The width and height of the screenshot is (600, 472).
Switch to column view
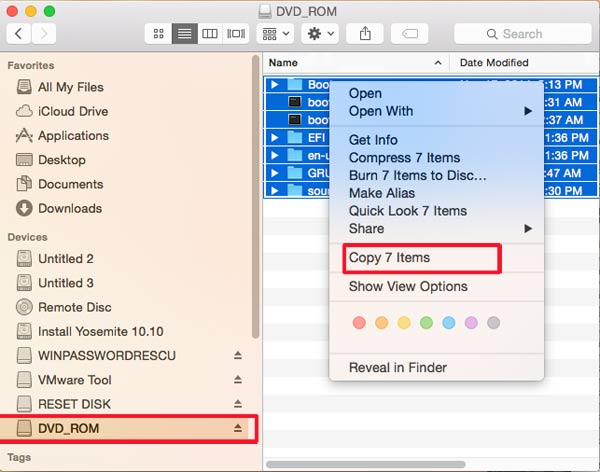[x=210, y=34]
